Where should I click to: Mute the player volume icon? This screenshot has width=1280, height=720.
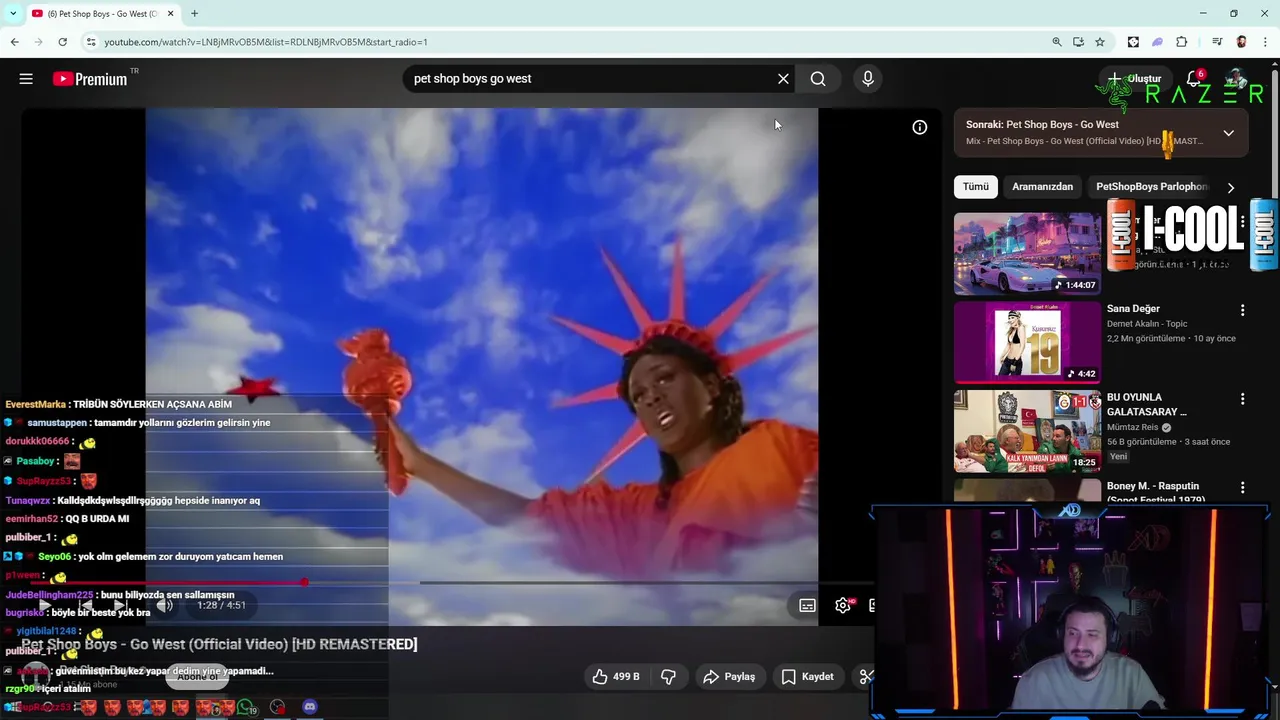coord(165,605)
